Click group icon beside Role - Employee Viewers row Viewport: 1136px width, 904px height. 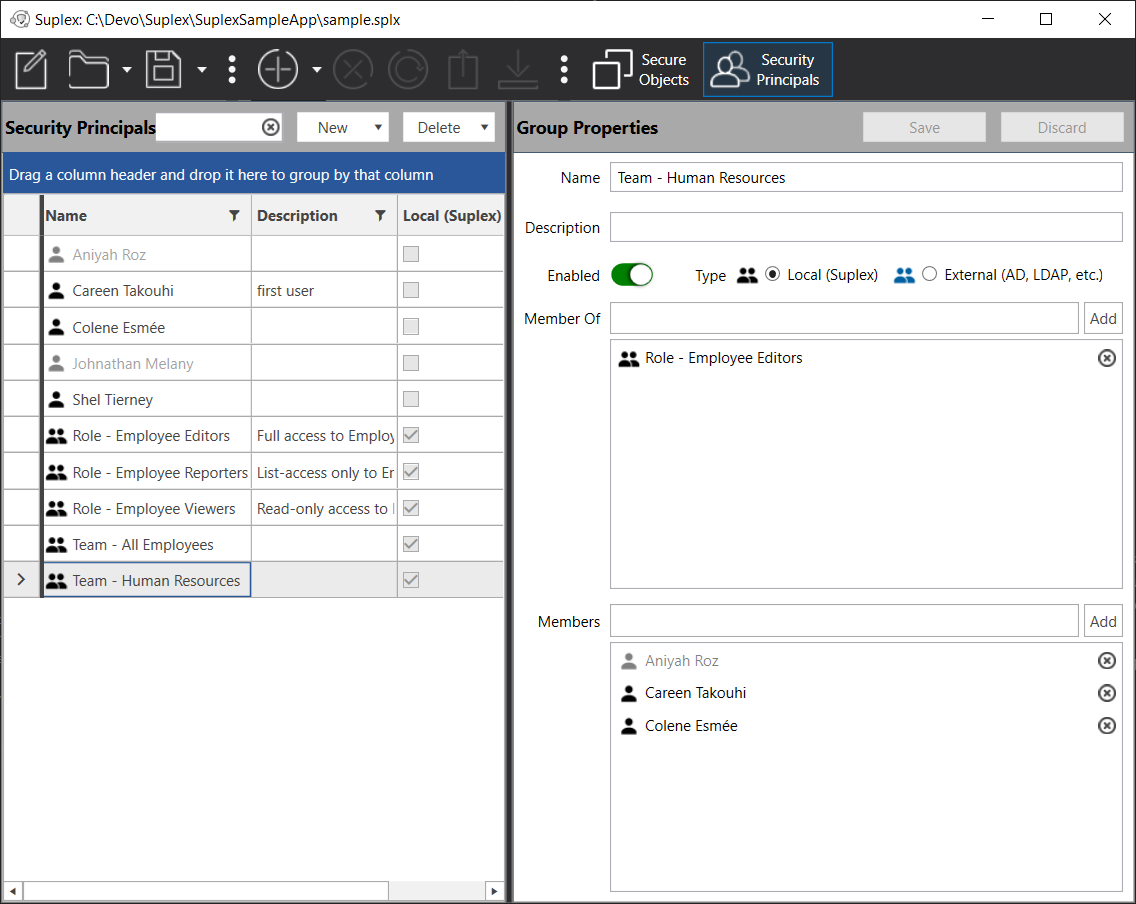[57, 508]
